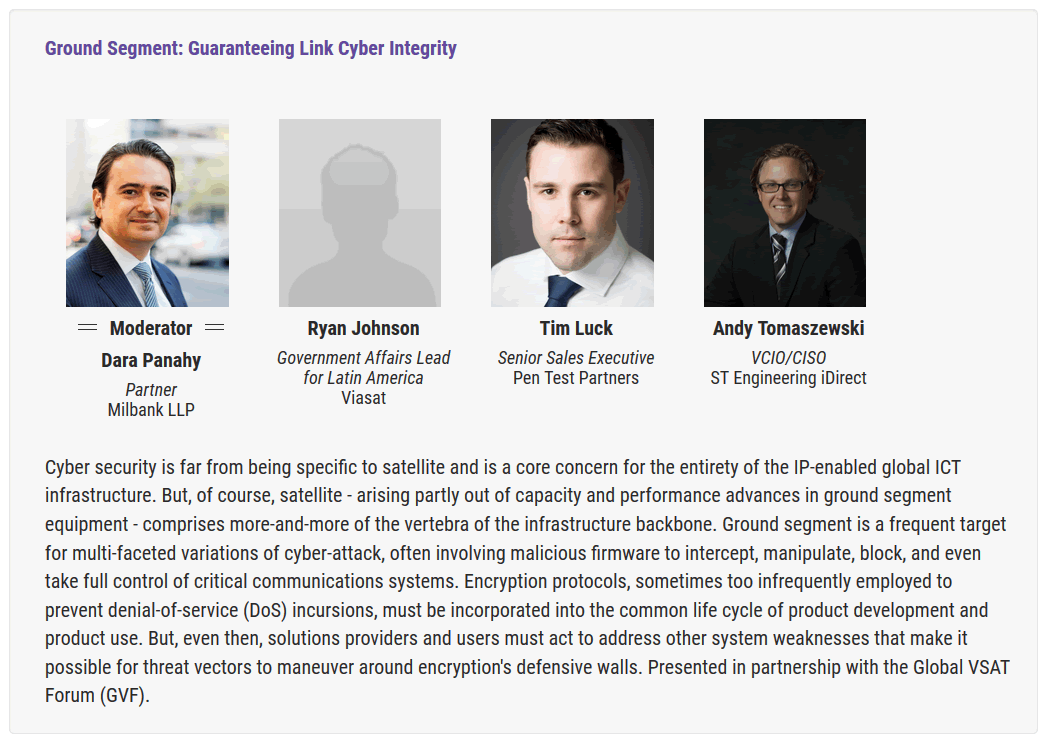Click the Viasat company text
1047x744 pixels.
(363, 398)
